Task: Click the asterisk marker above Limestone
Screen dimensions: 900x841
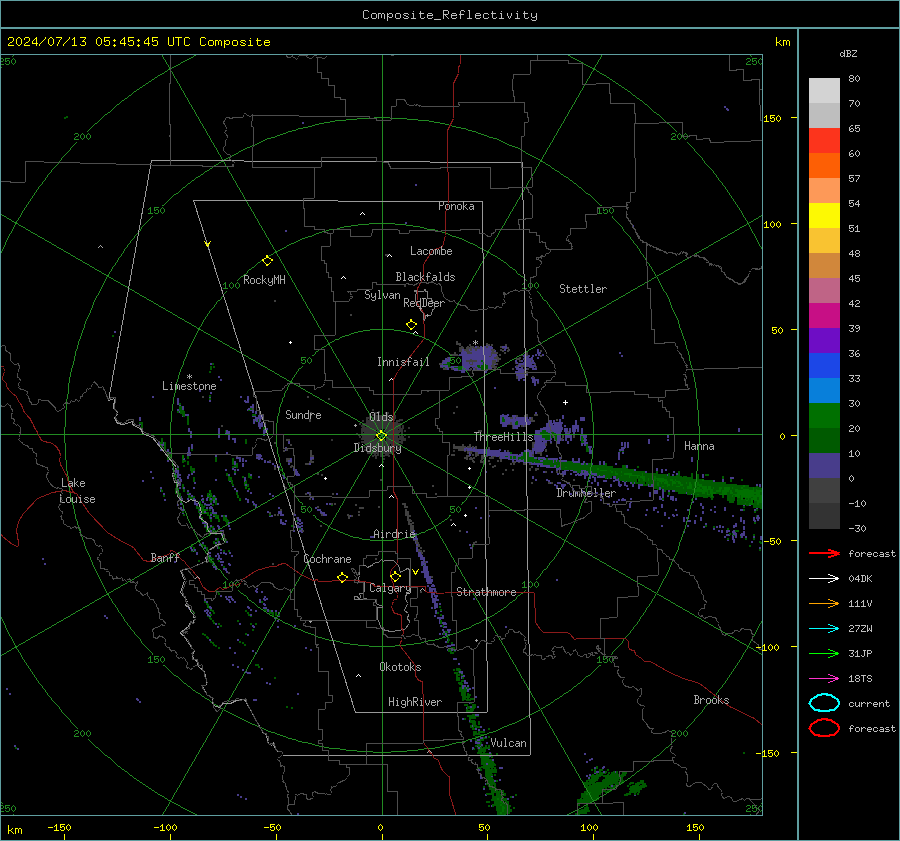Action: (x=189, y=377)
